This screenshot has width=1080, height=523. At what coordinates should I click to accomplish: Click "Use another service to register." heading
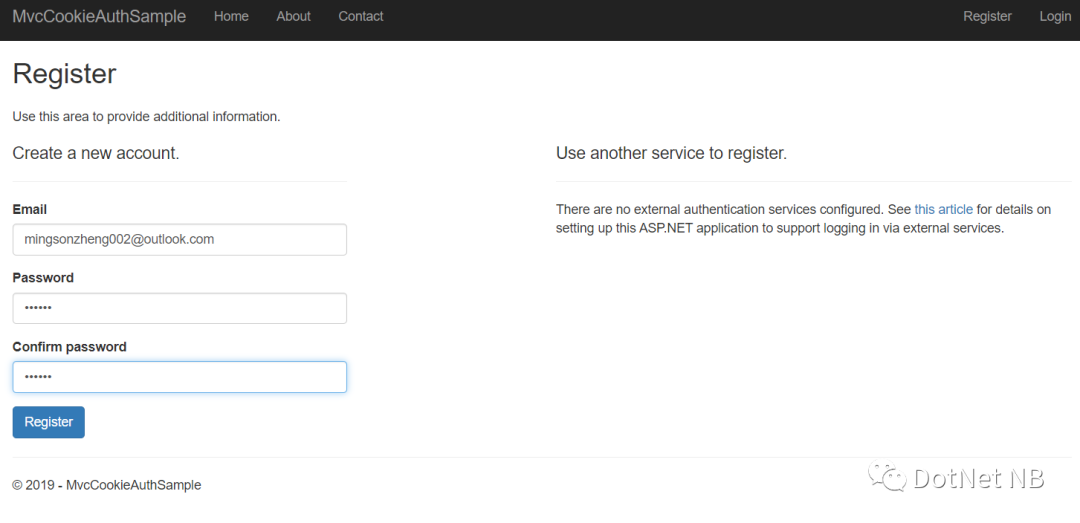coord(672,153)
